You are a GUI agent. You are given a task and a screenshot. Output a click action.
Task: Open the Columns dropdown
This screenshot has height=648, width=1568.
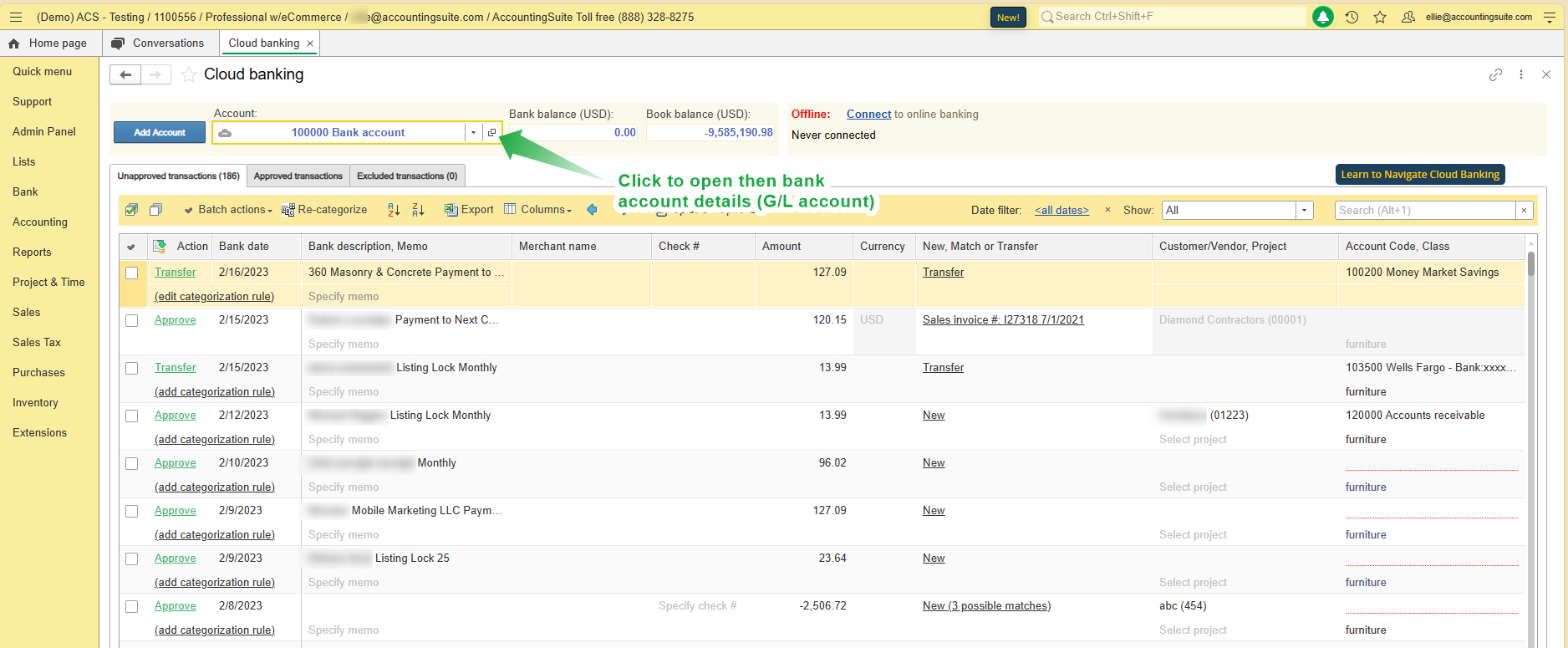538,210
